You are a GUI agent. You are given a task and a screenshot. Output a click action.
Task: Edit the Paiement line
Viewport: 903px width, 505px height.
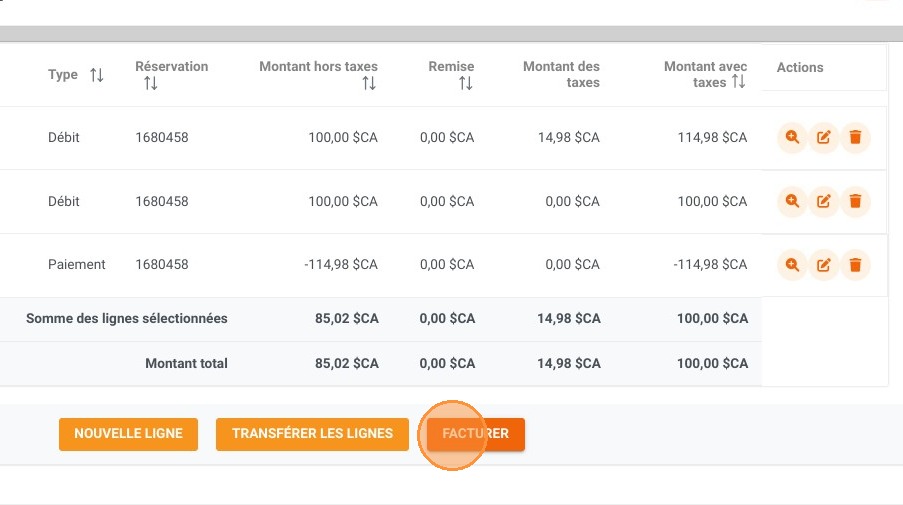pos(824,264)
